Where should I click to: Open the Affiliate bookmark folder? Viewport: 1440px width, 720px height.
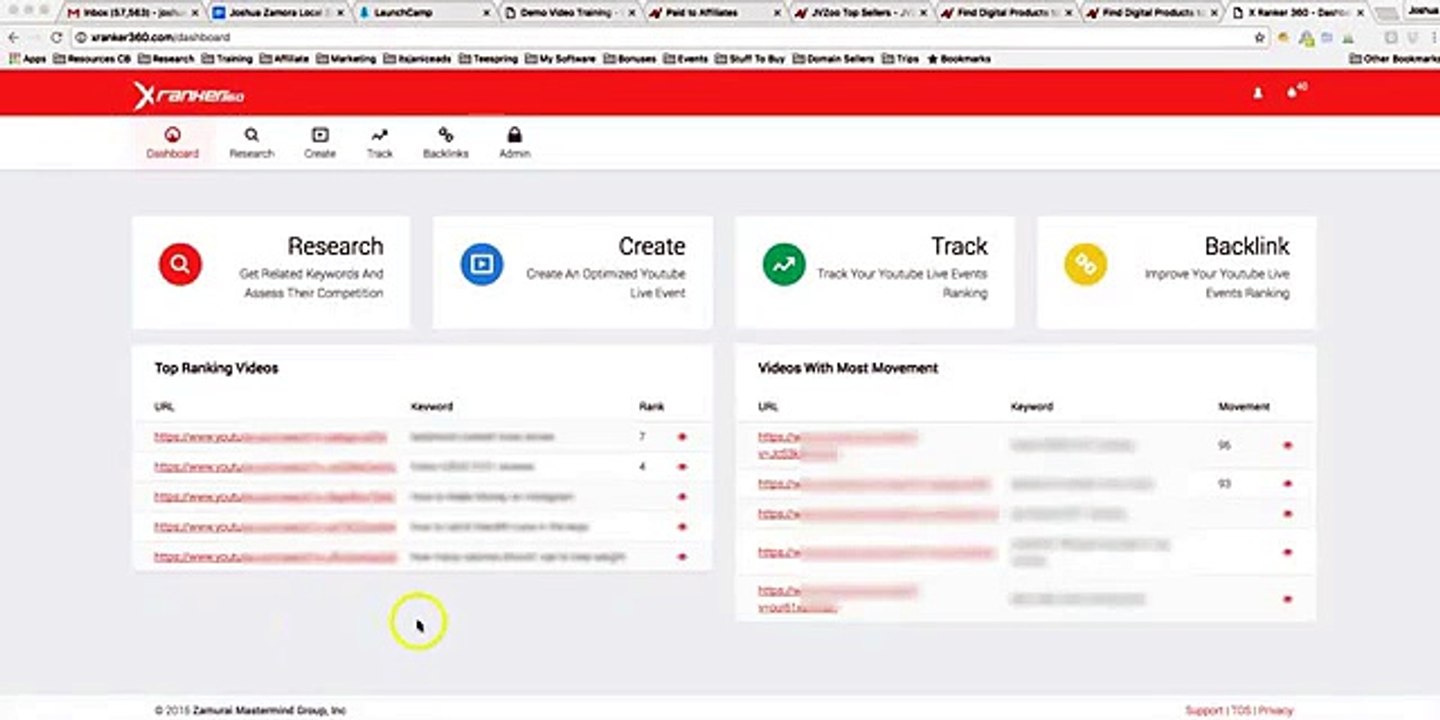(x=284, y=59)
